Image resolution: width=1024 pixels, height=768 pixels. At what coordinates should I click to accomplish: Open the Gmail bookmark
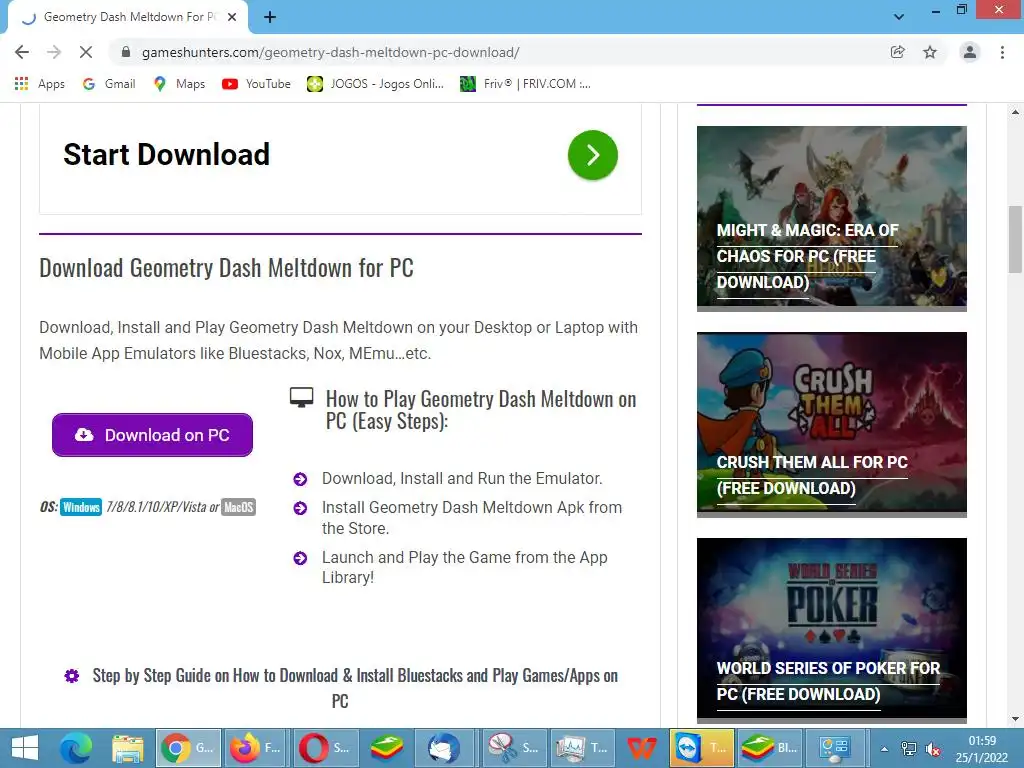(x=109, y=84)
